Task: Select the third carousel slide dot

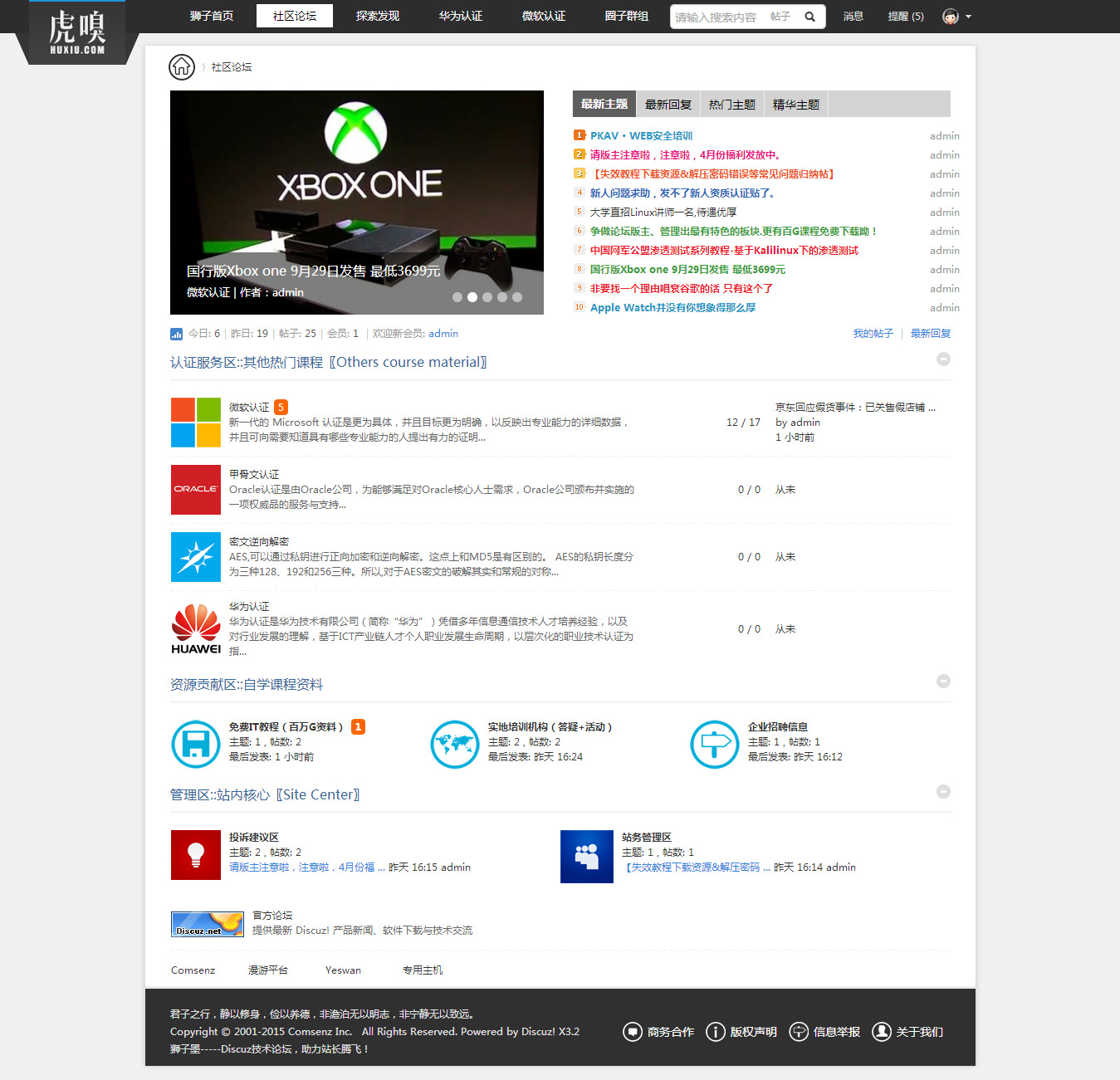Action: point(487,297)
